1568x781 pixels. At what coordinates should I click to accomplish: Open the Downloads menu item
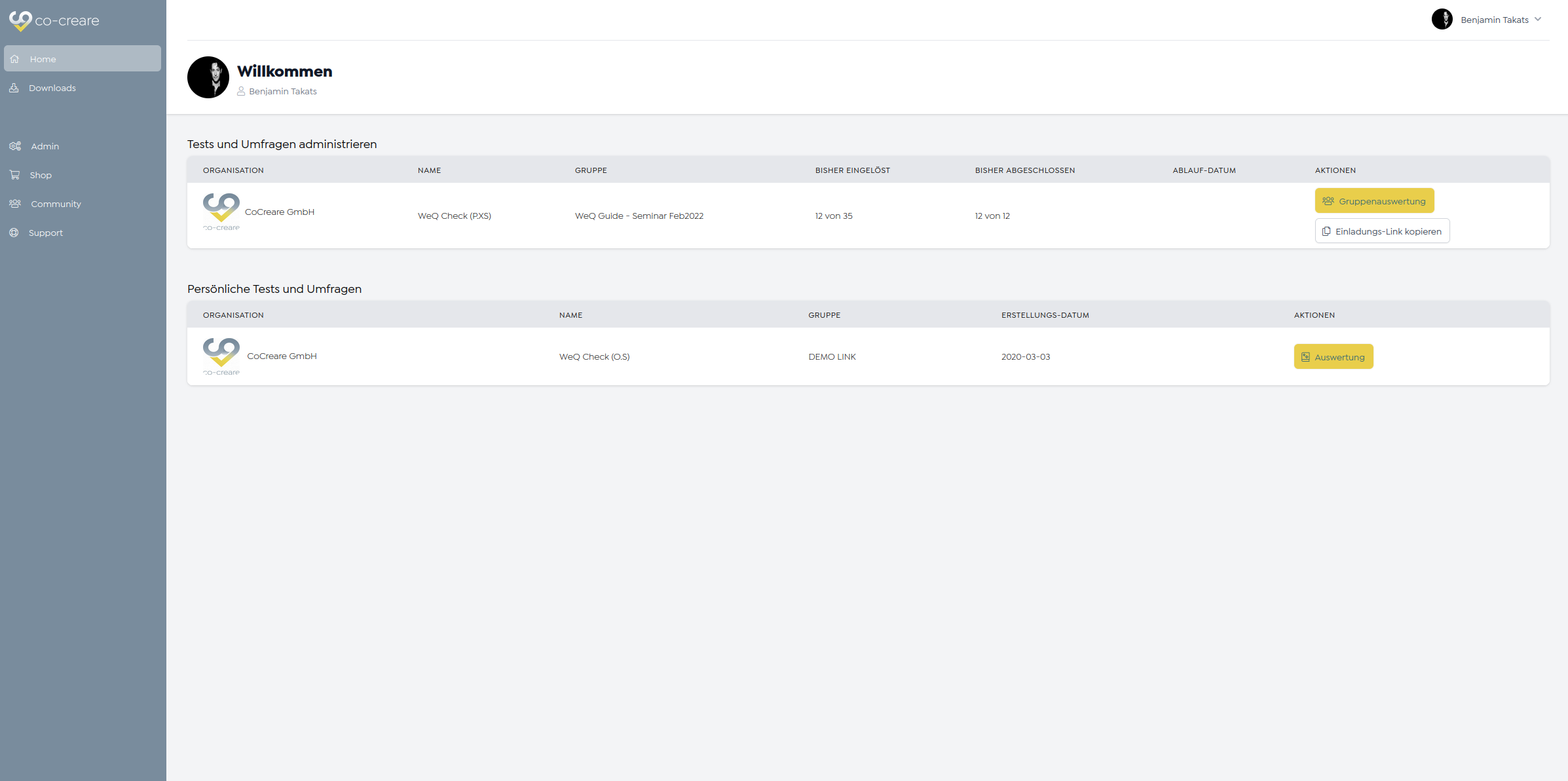[52, 88]
